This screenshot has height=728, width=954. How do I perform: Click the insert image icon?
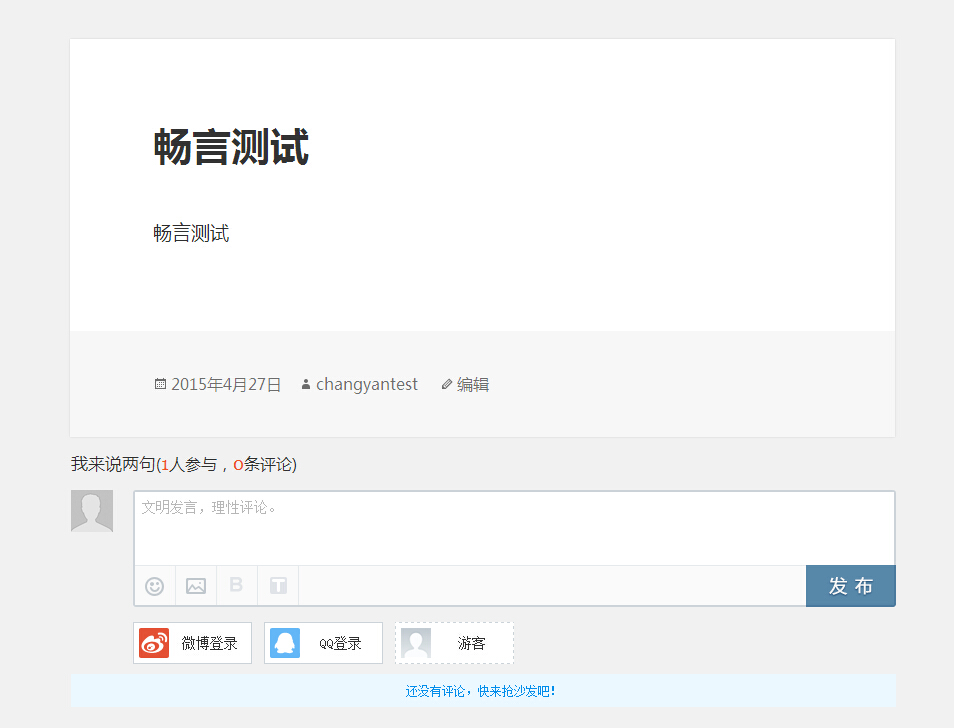(x=196, y=586)
